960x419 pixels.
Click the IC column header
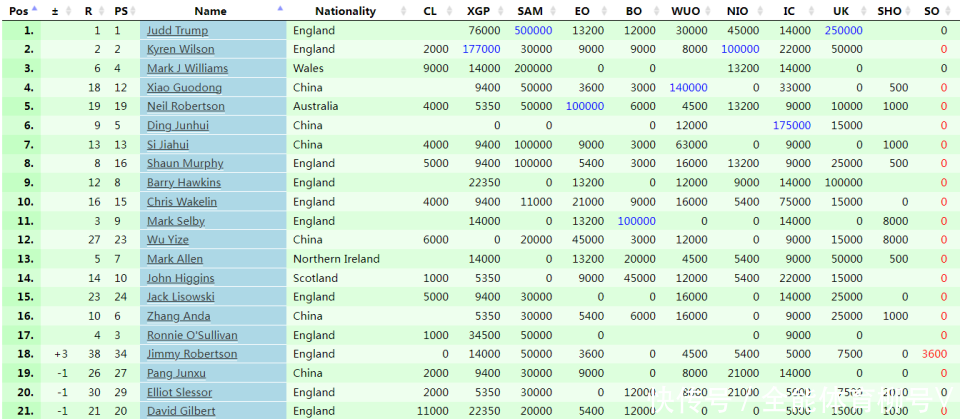(x=789, y=11)
